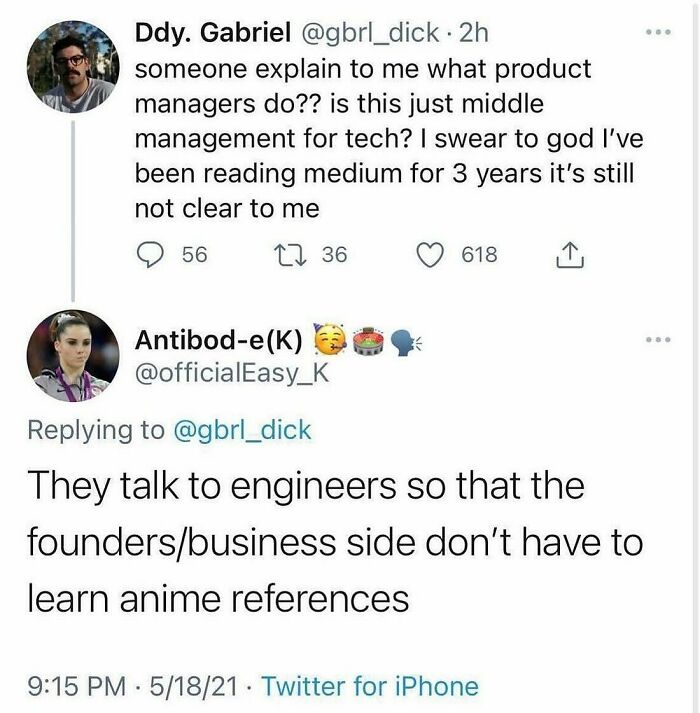The width and height of the screenshot is (700, 713).
Task: Click the @gbrl_dick handle beside the name
Action: point(364,33)
